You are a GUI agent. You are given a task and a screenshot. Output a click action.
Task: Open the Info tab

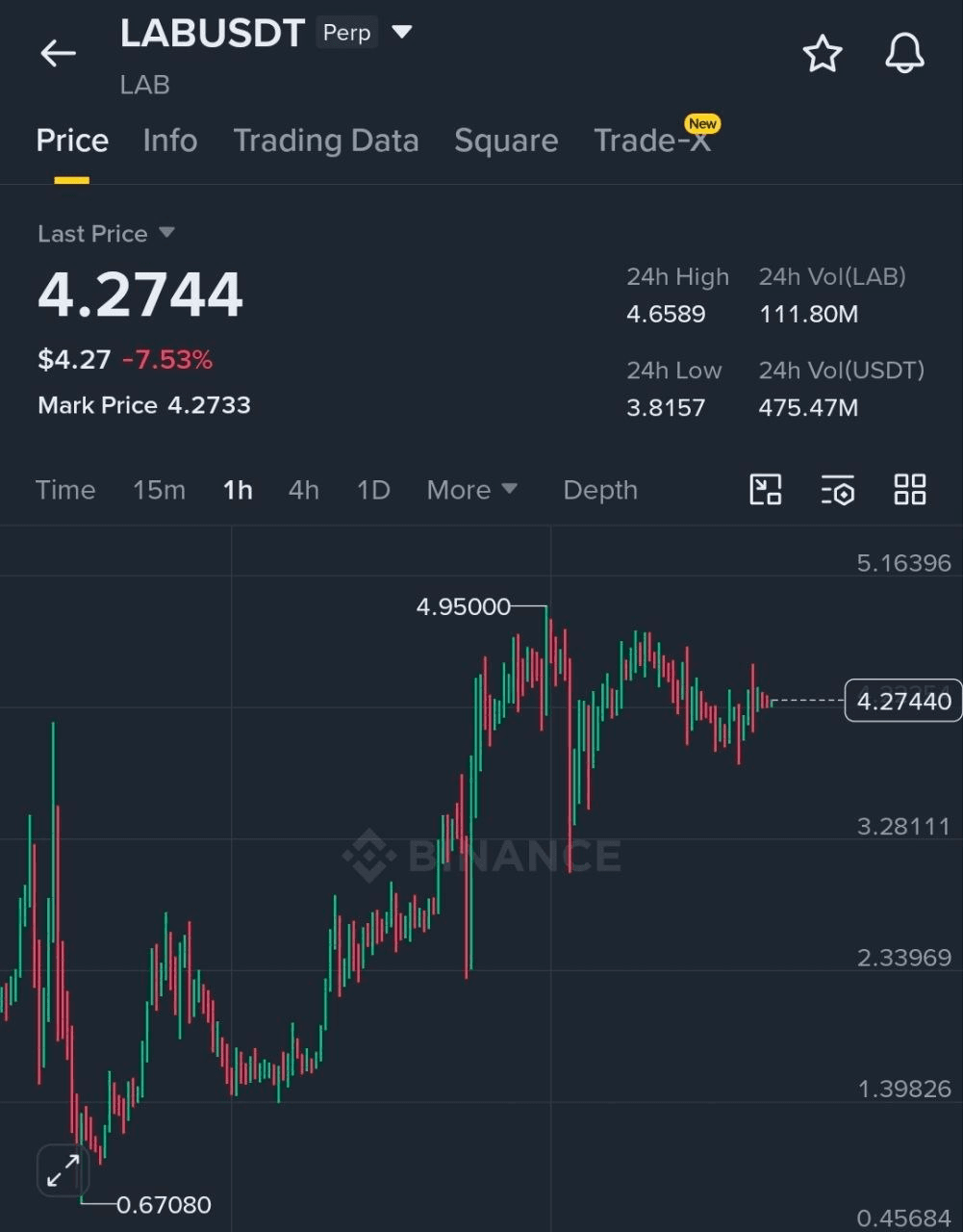(170, 141)
